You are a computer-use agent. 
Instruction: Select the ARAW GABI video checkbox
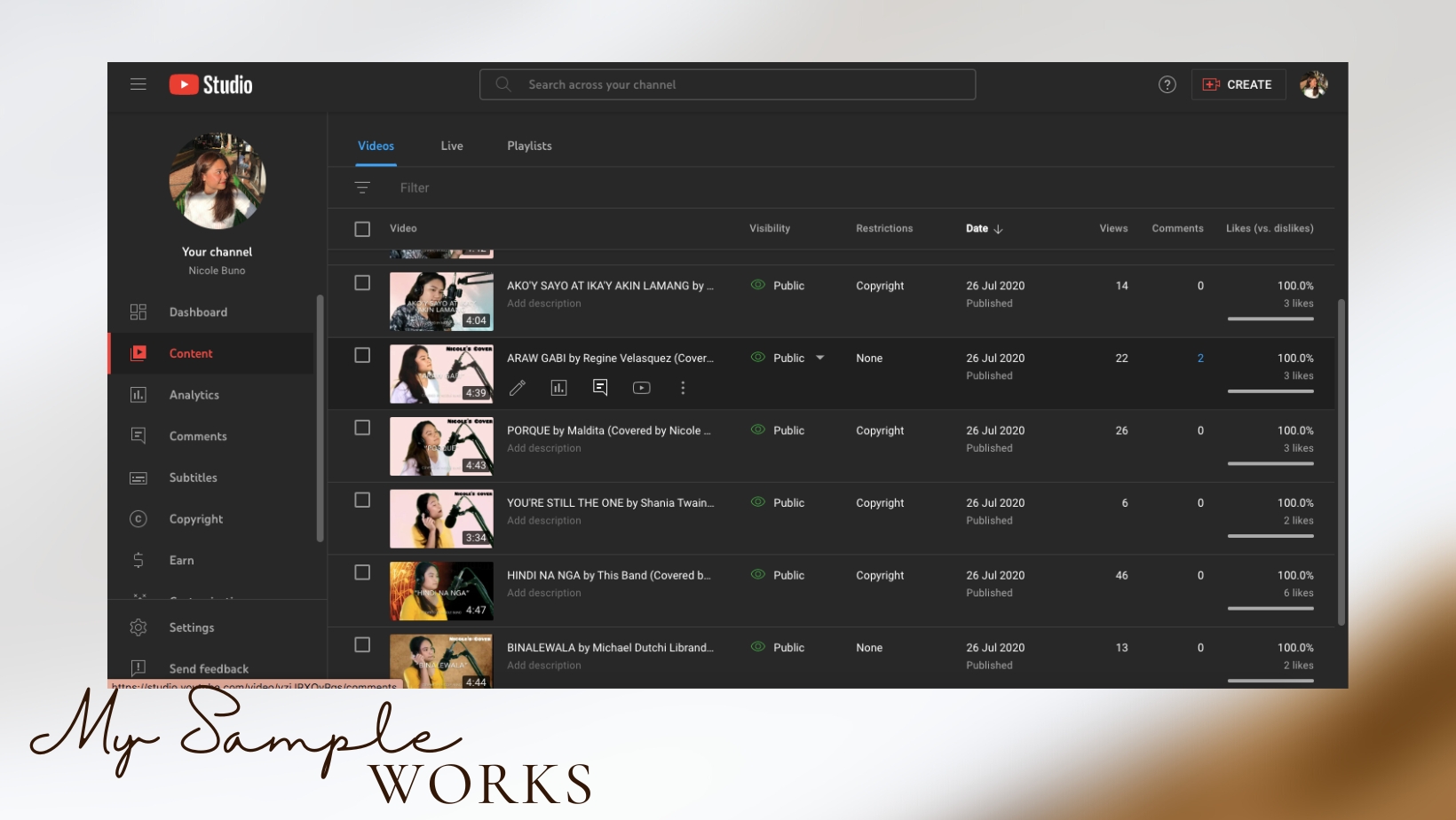362,355
